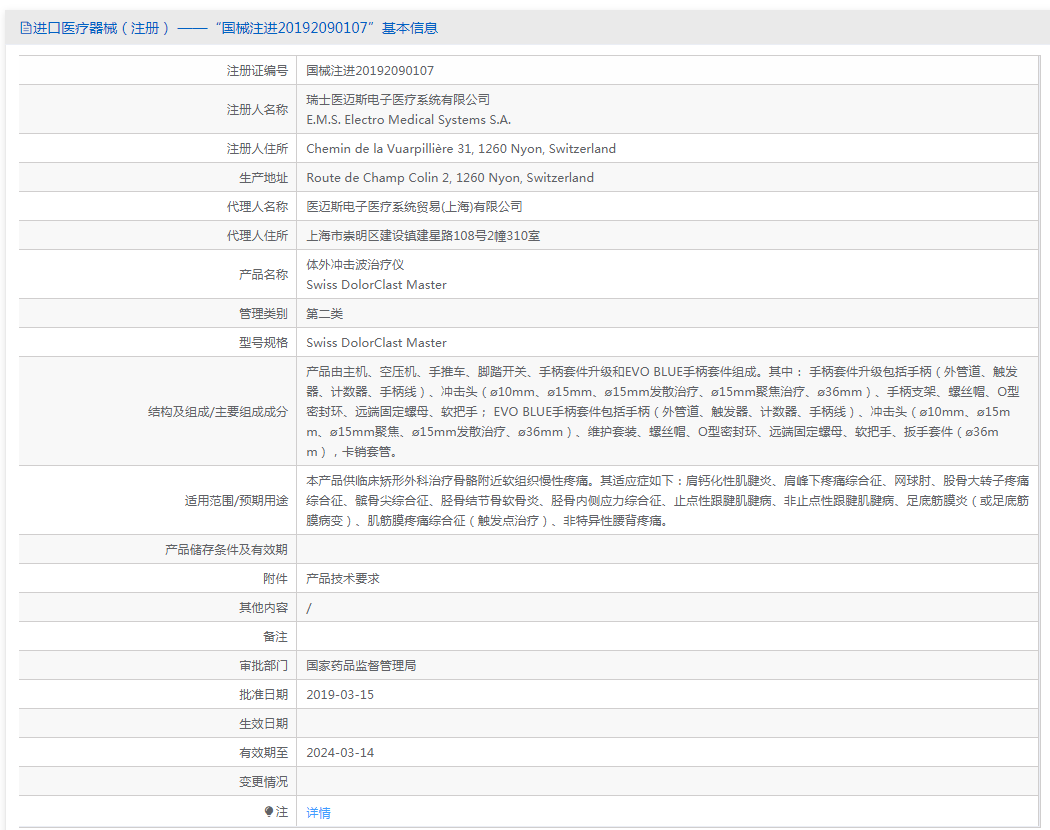
Task: Click the slash value in the 其他内容 row
Action: pos(309,608)
